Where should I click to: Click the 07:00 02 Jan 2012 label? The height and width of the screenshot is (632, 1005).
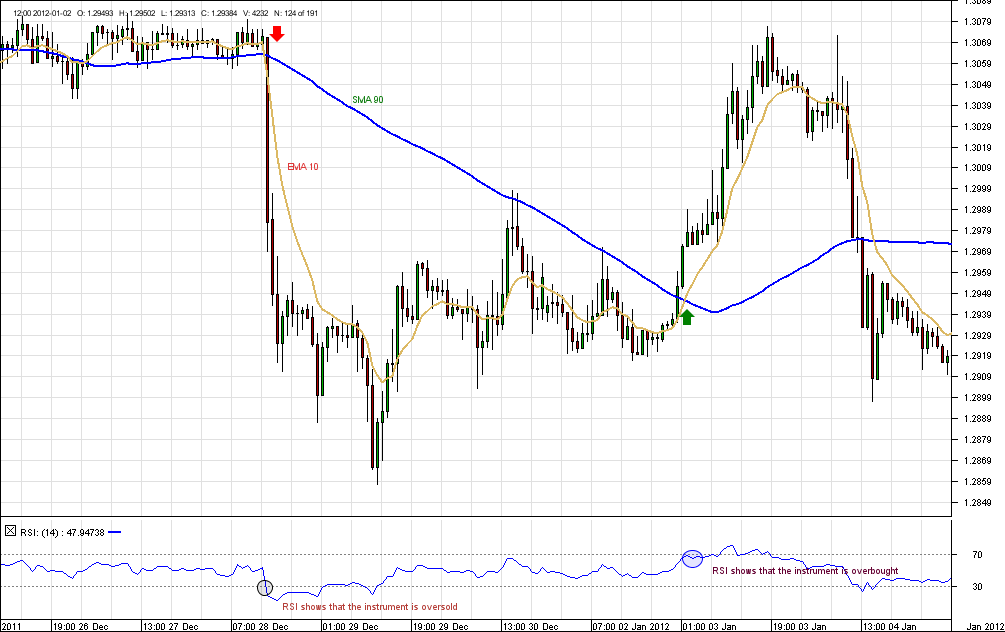631,626
